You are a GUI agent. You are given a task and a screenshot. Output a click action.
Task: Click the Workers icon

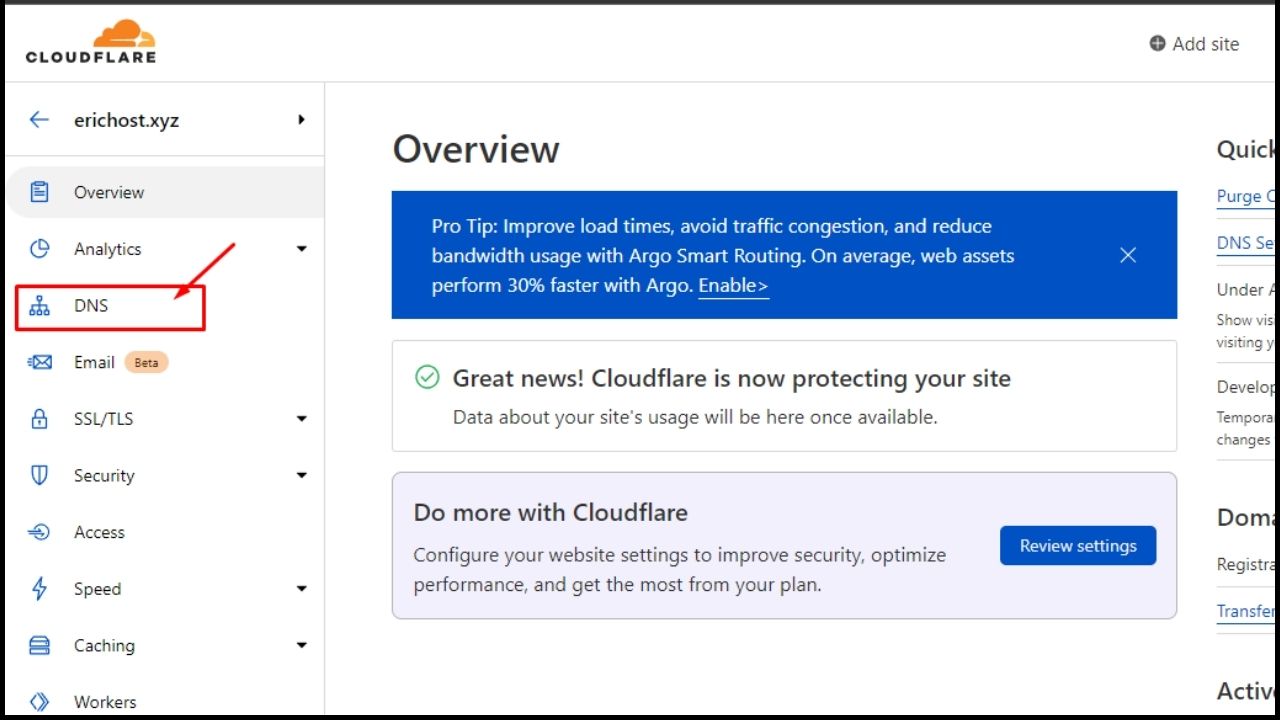coord(39,701)
